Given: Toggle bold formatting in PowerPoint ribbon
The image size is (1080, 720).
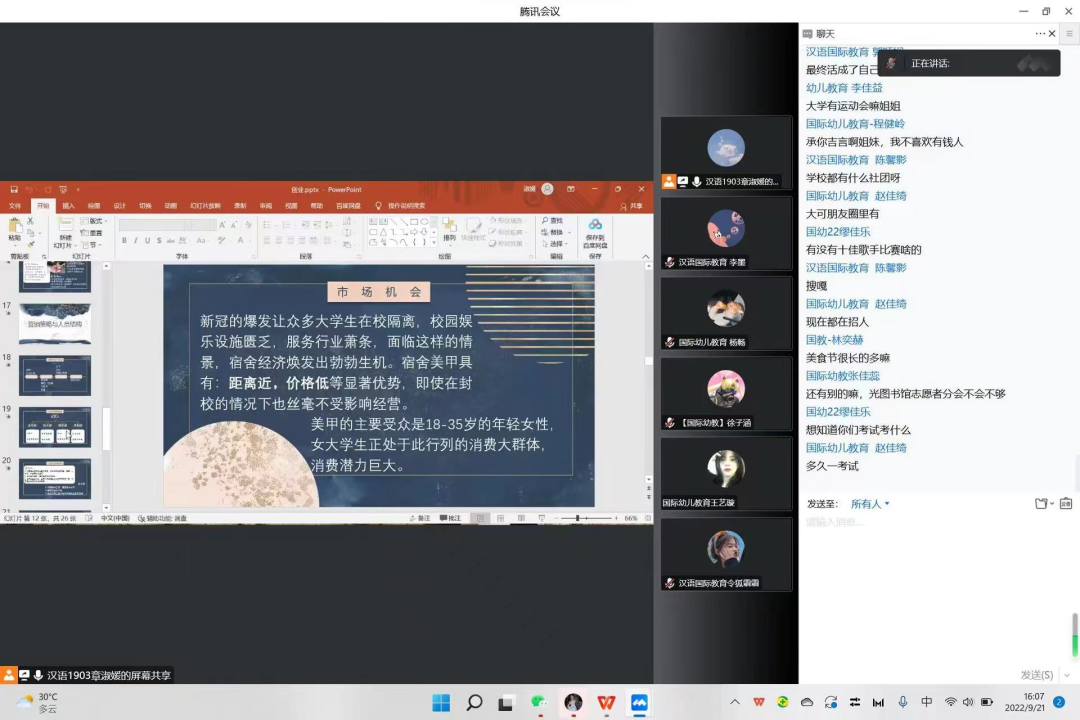Looking at the screenshot, I should click(124, 240).
